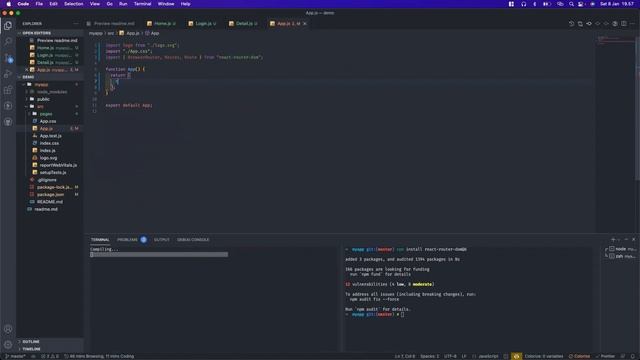Open language mode JavaScript selector
The height and width of the screenshot is (360, 640).
click(488, 356)
